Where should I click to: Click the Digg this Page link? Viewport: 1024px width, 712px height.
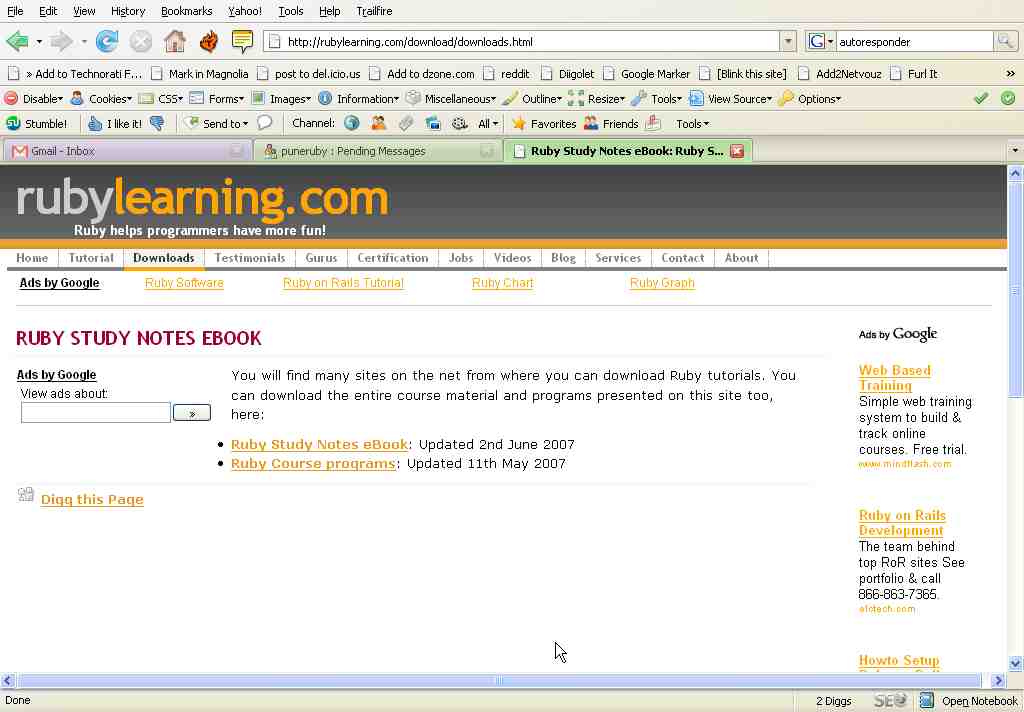coord(92,500)
